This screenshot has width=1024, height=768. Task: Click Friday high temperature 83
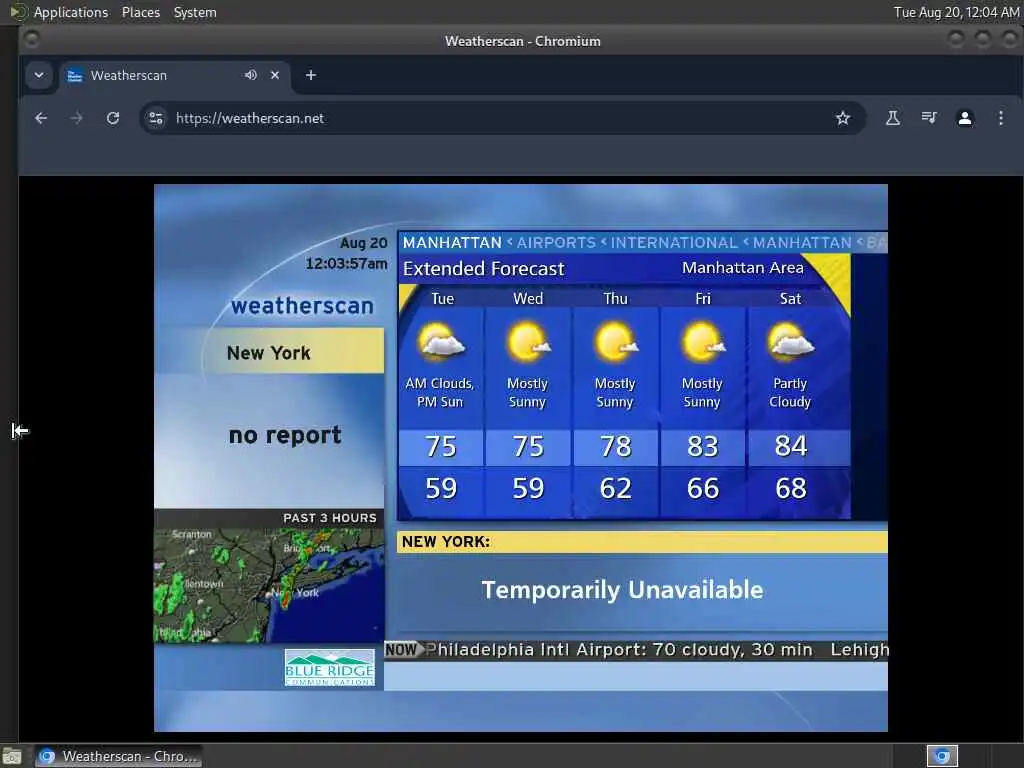pyautogui.click(x=703, y=446)
